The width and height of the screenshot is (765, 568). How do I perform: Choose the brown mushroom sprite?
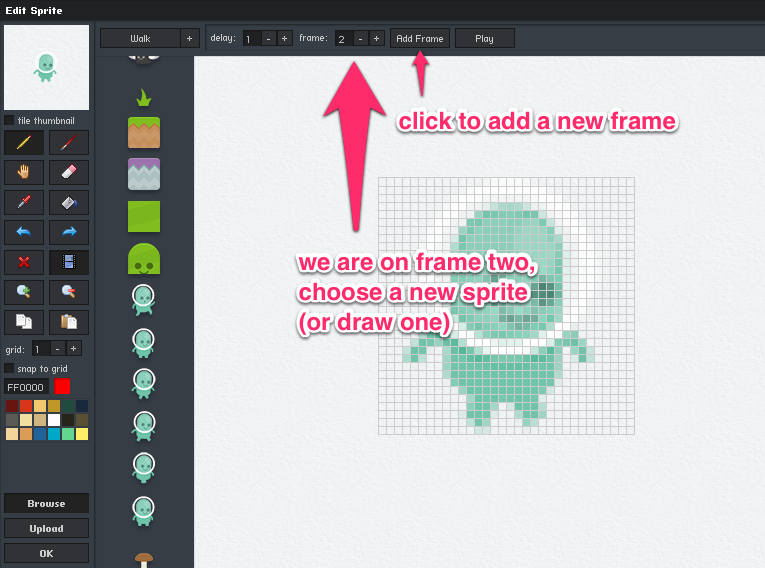(x=143, y=560)
